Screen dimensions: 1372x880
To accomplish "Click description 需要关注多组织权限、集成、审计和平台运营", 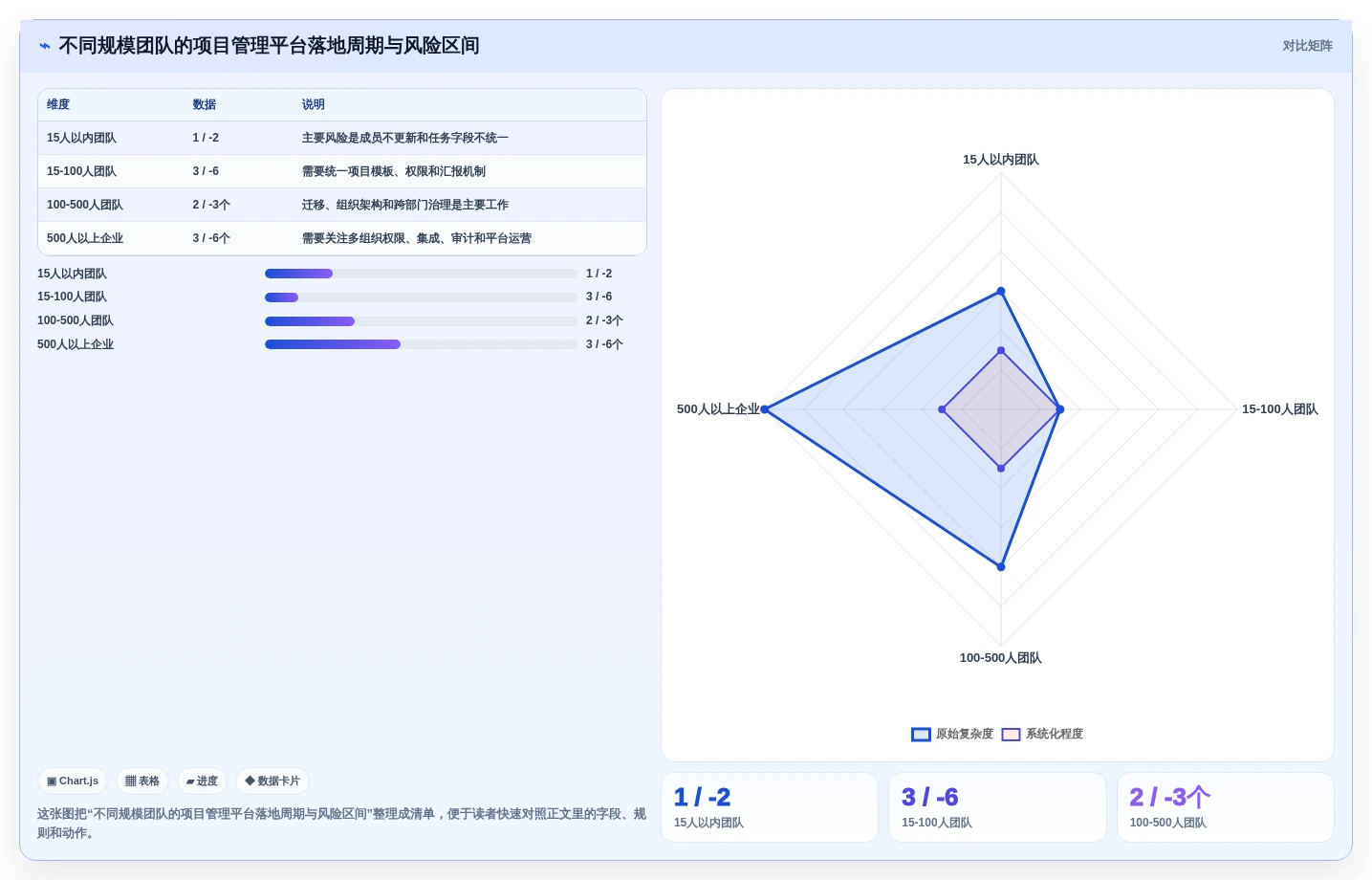I will [417, 239].
